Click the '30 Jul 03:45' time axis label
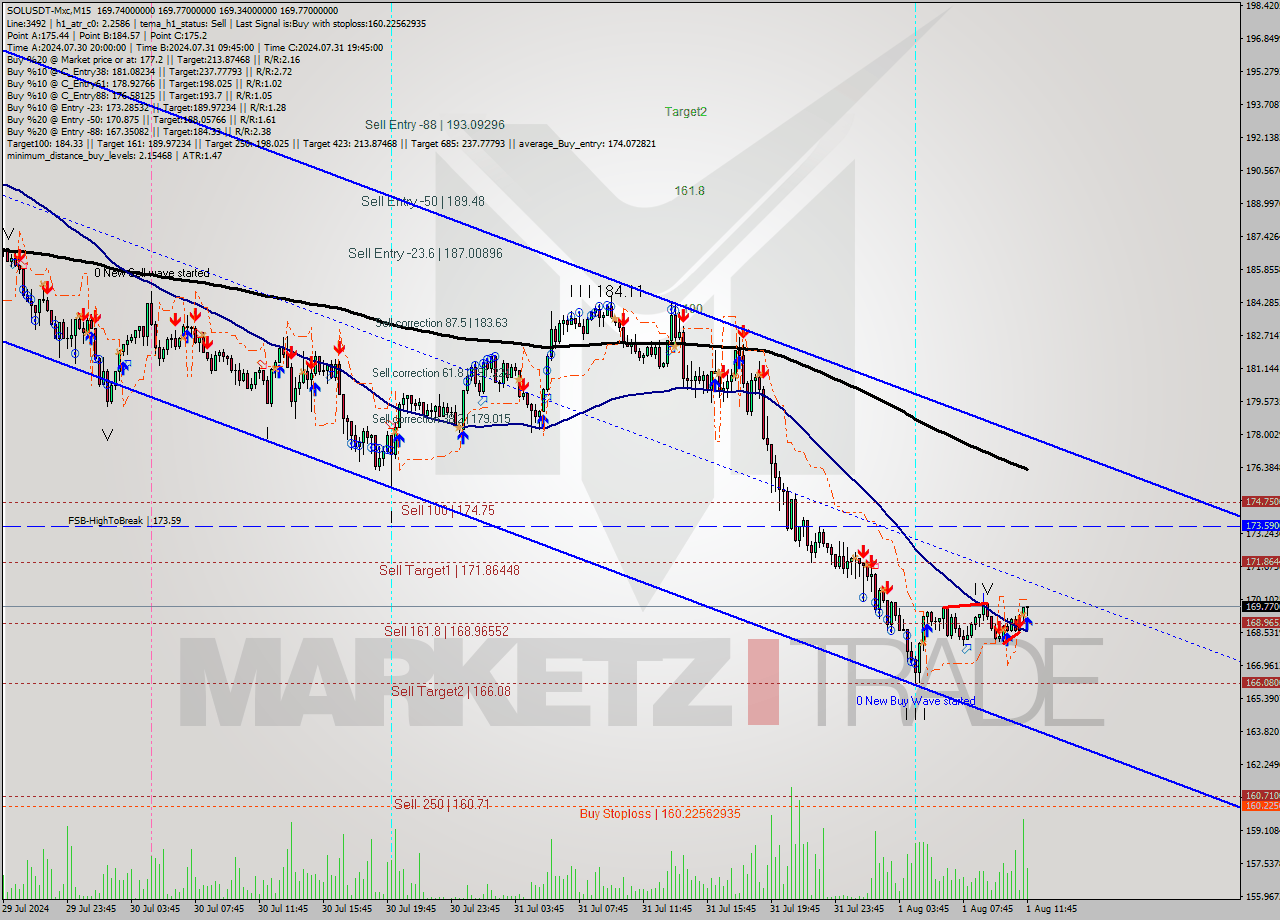Image resolution: width=1280 pixels, height=920 pixels. coord(155,909)
